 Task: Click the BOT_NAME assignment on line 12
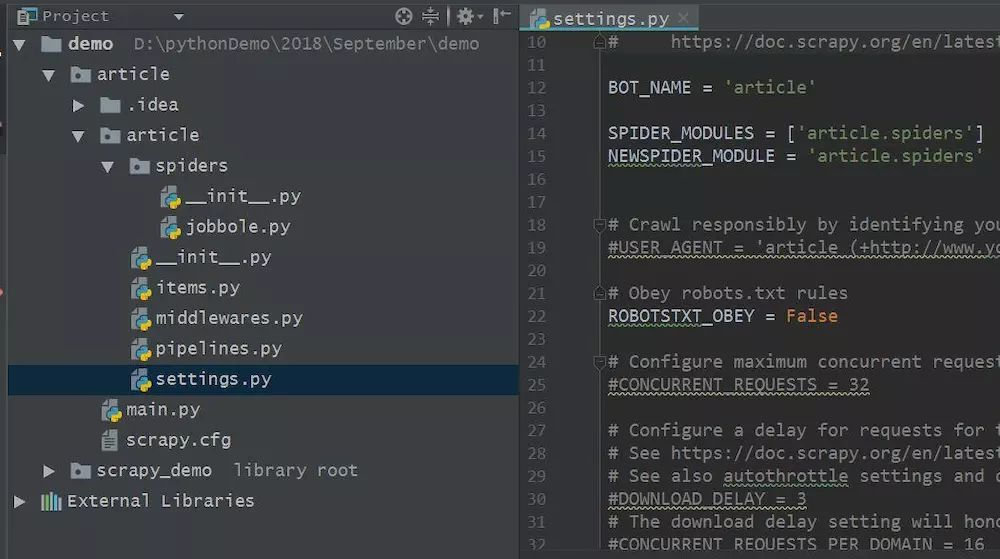click(712, 87)
